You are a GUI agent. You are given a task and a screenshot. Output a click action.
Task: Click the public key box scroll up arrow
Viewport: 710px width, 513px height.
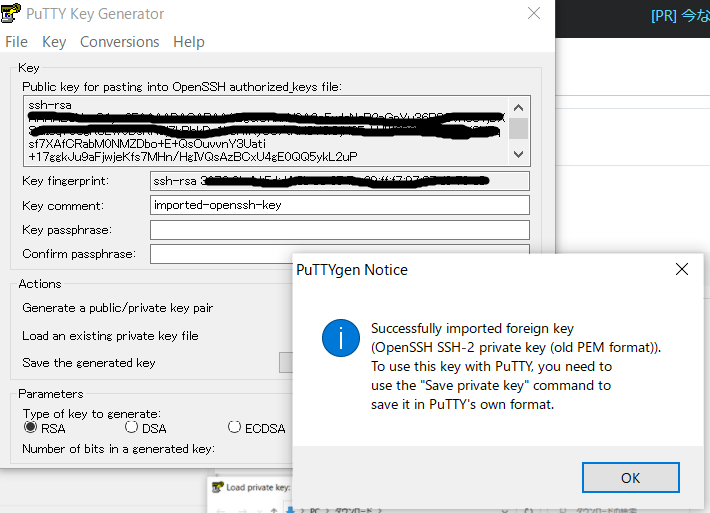click(x=518, y=108)
